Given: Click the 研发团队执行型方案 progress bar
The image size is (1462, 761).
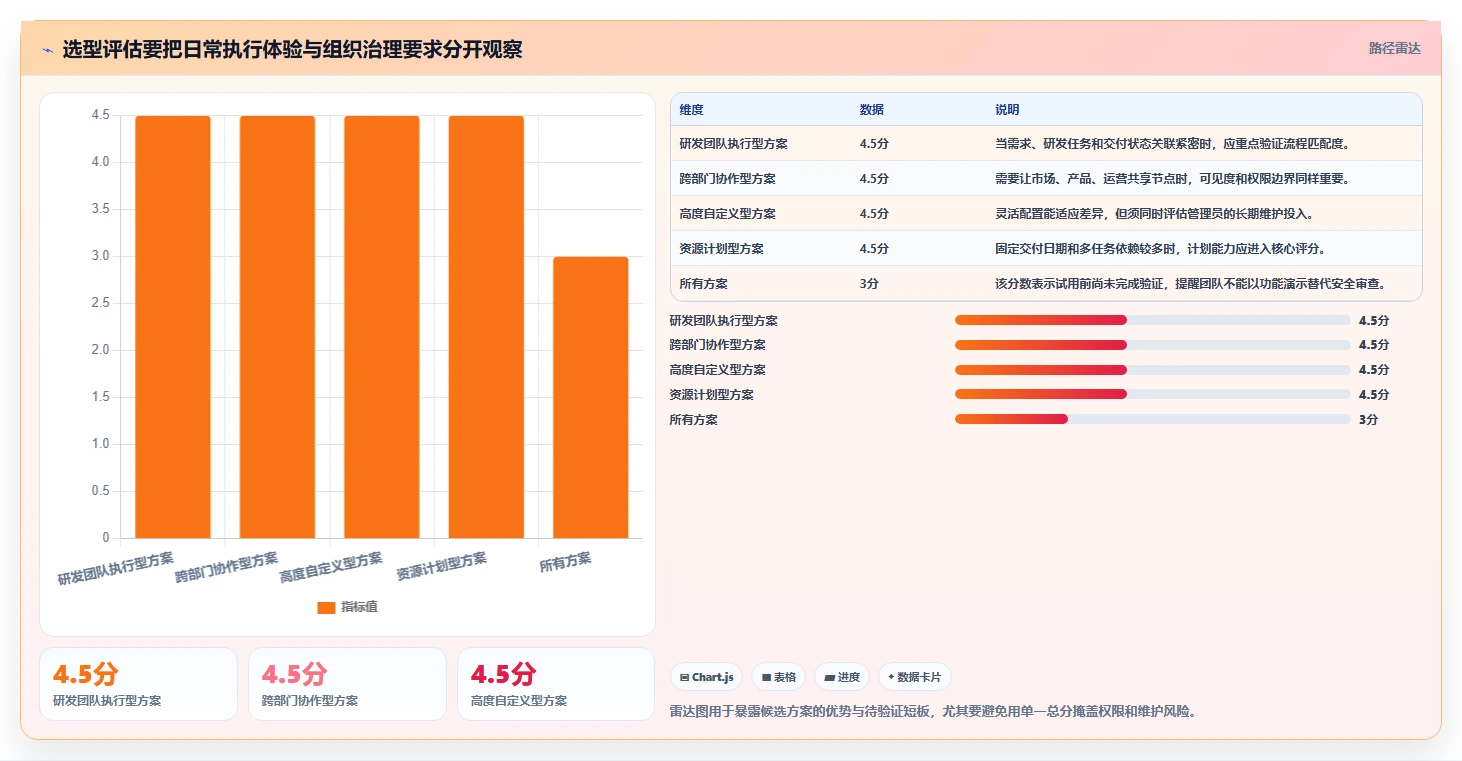Looking at the screenshot, I should [1152, 320].
